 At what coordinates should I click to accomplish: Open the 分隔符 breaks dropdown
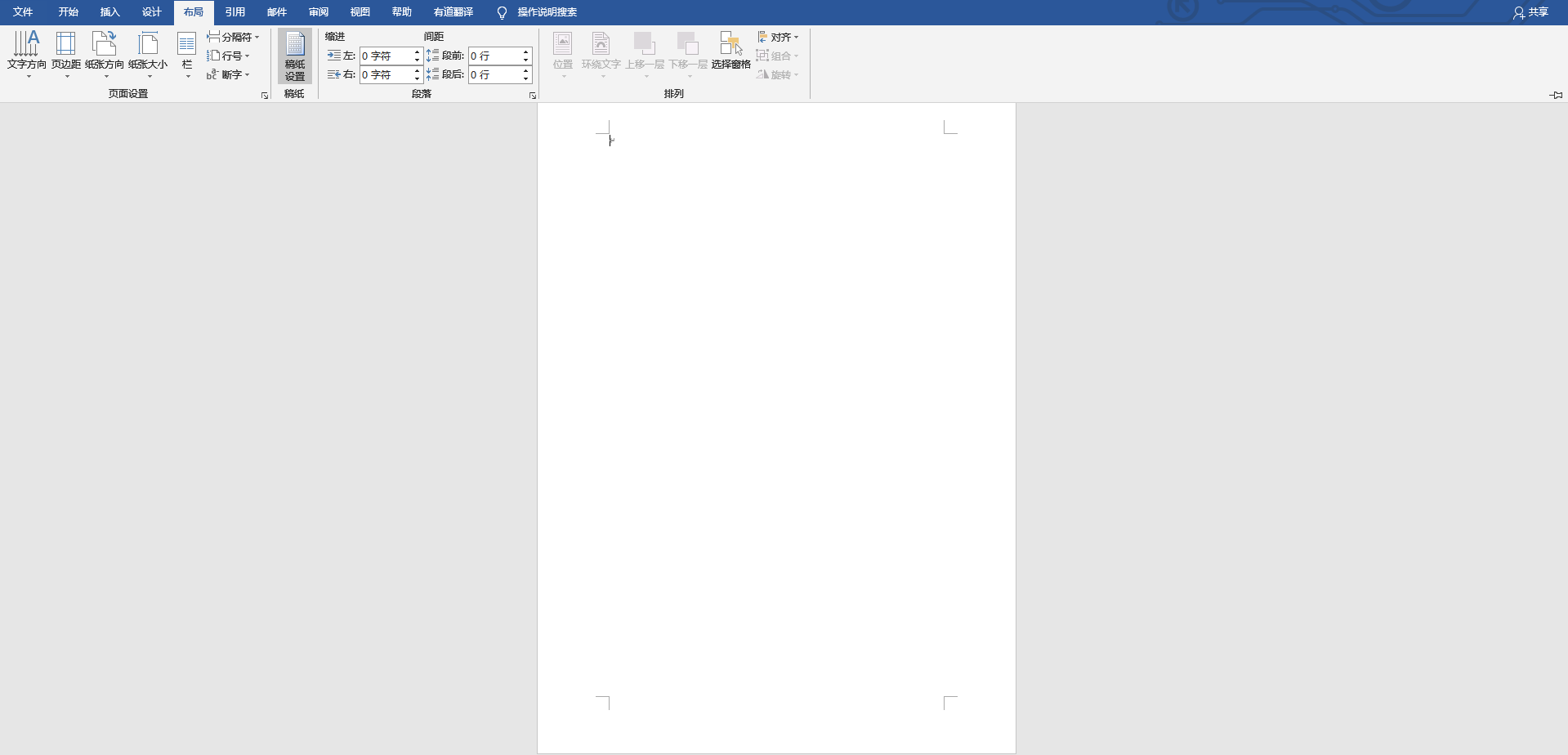click(233, 37)
